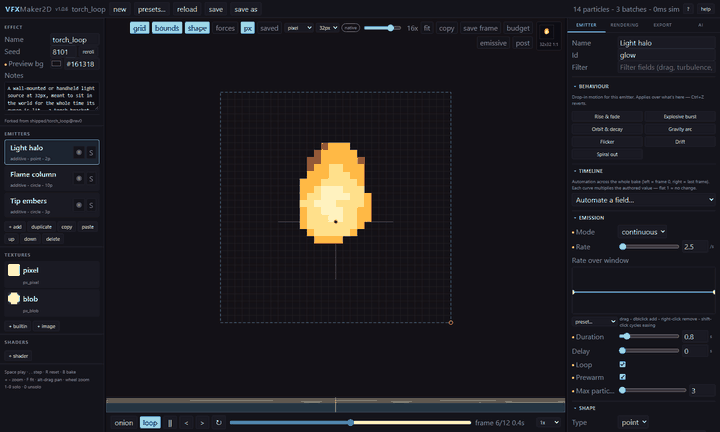Toggle visibility of Tip embers emitter
The image size is (720, 432).
pos(79,206)
